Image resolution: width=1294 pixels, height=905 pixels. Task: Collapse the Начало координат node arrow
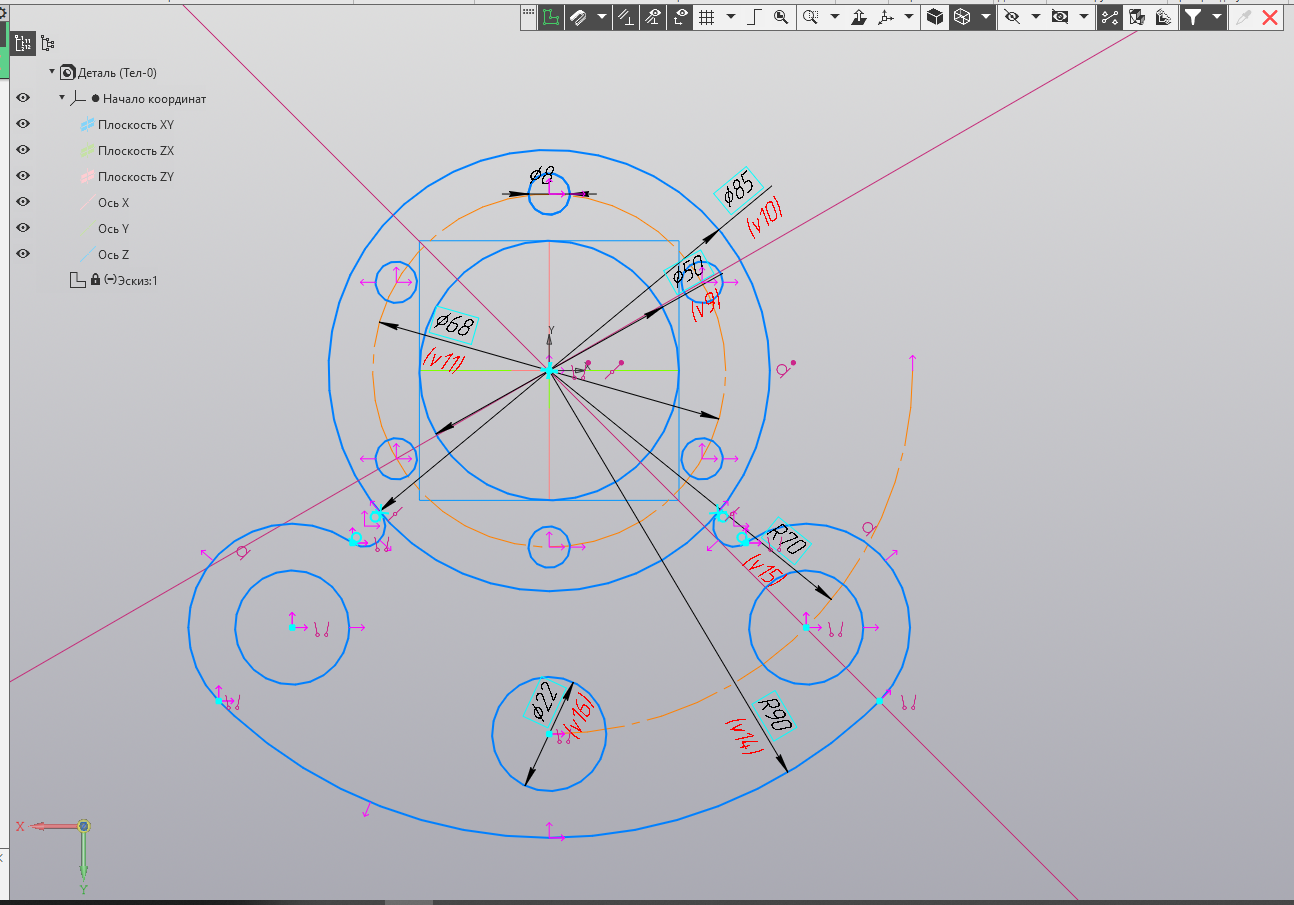(x=62, y=98)
